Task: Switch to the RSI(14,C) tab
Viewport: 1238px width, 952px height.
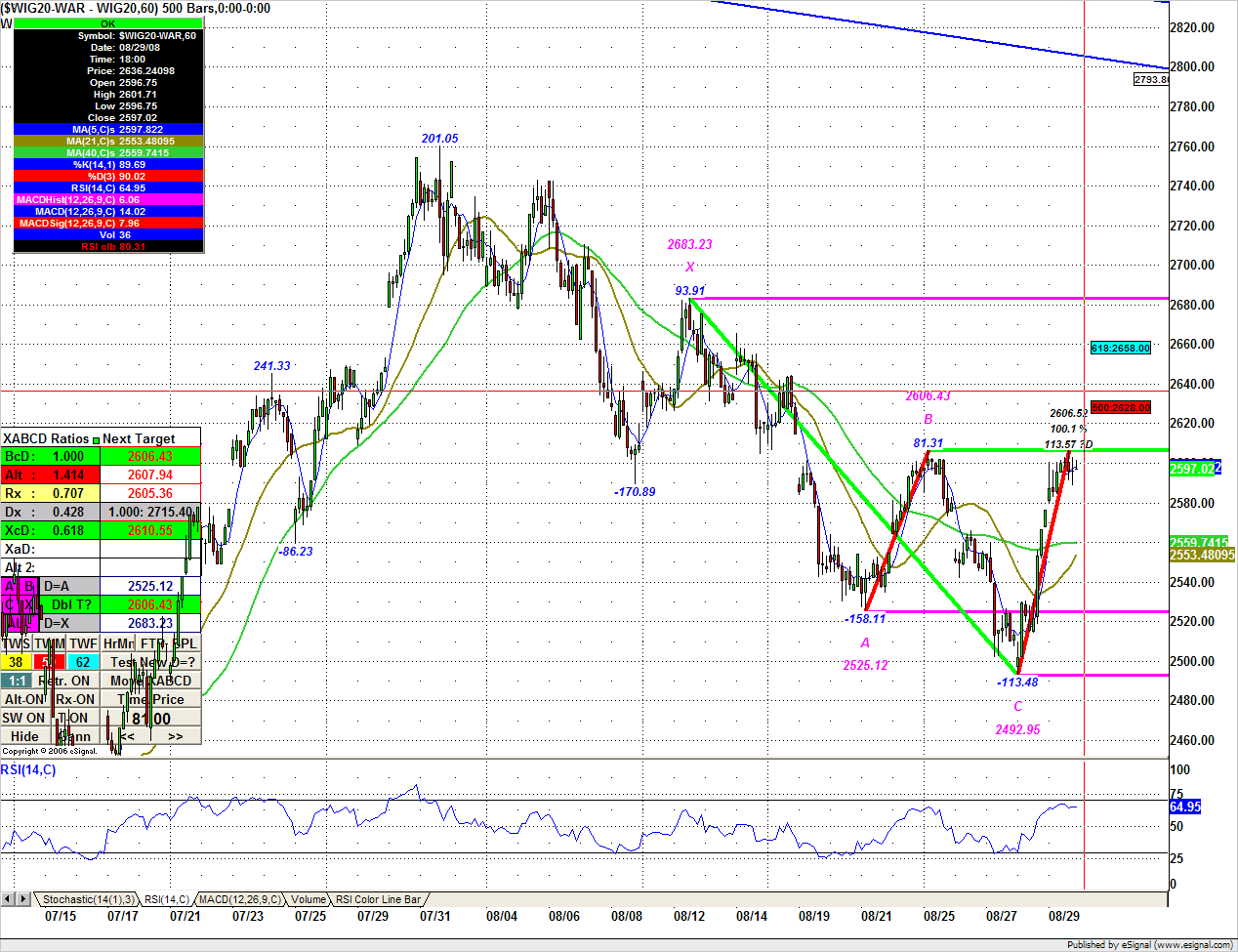Action: [167, 899]
